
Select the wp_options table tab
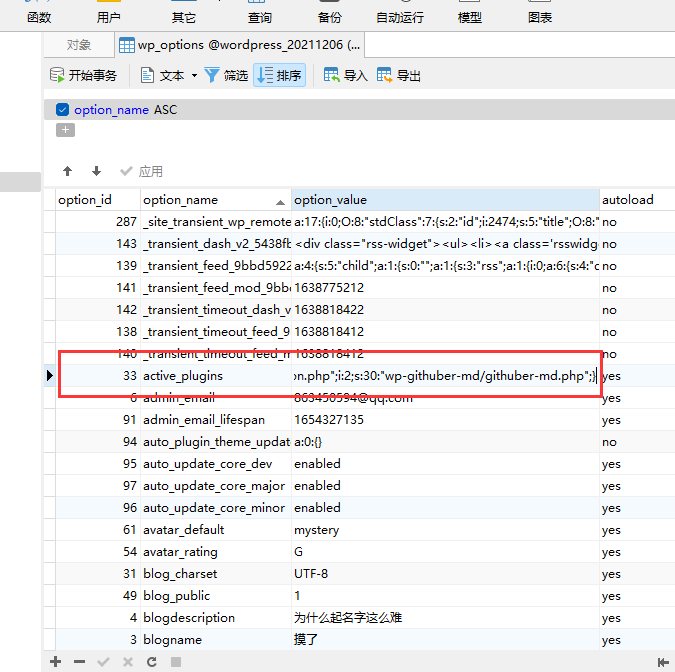pyautogui.click(x=240, y=45)
